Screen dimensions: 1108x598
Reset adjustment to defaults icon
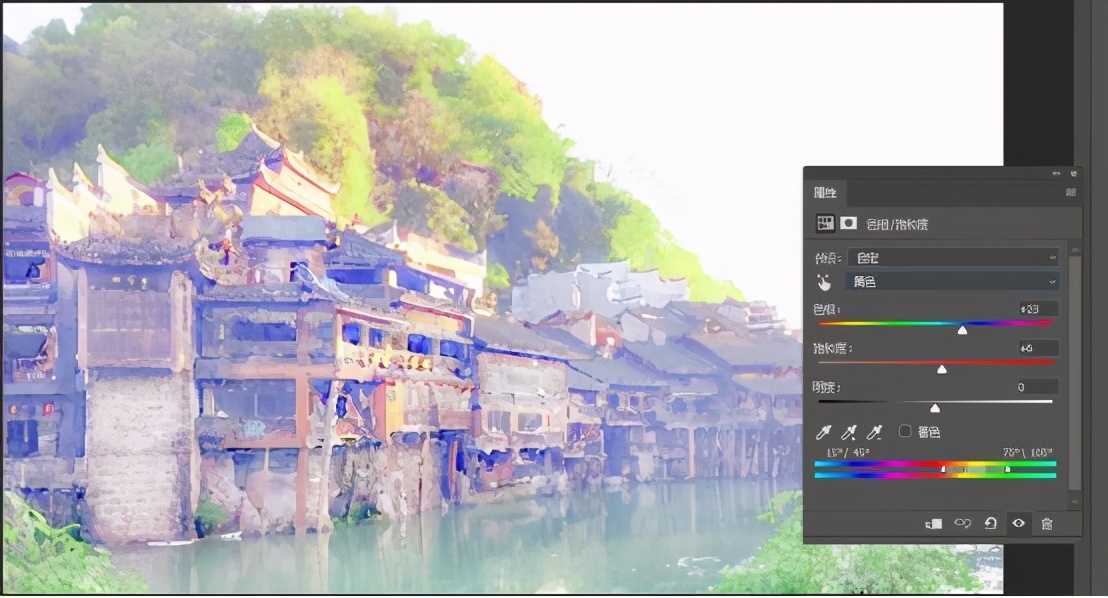990,523
